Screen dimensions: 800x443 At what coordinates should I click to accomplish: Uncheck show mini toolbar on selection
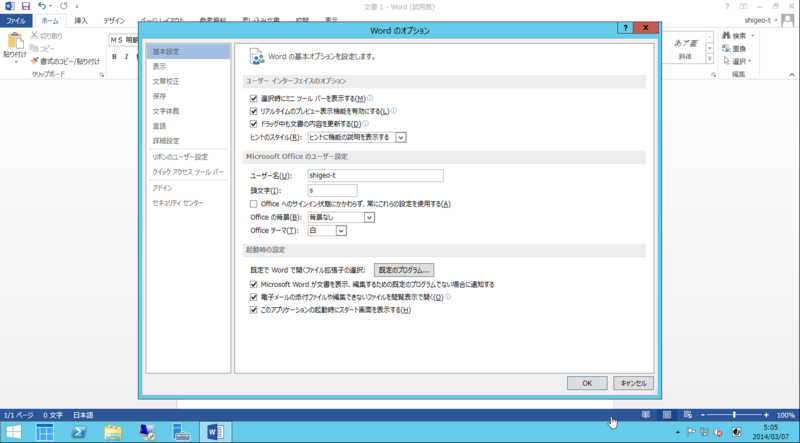(x=254, y=99)
